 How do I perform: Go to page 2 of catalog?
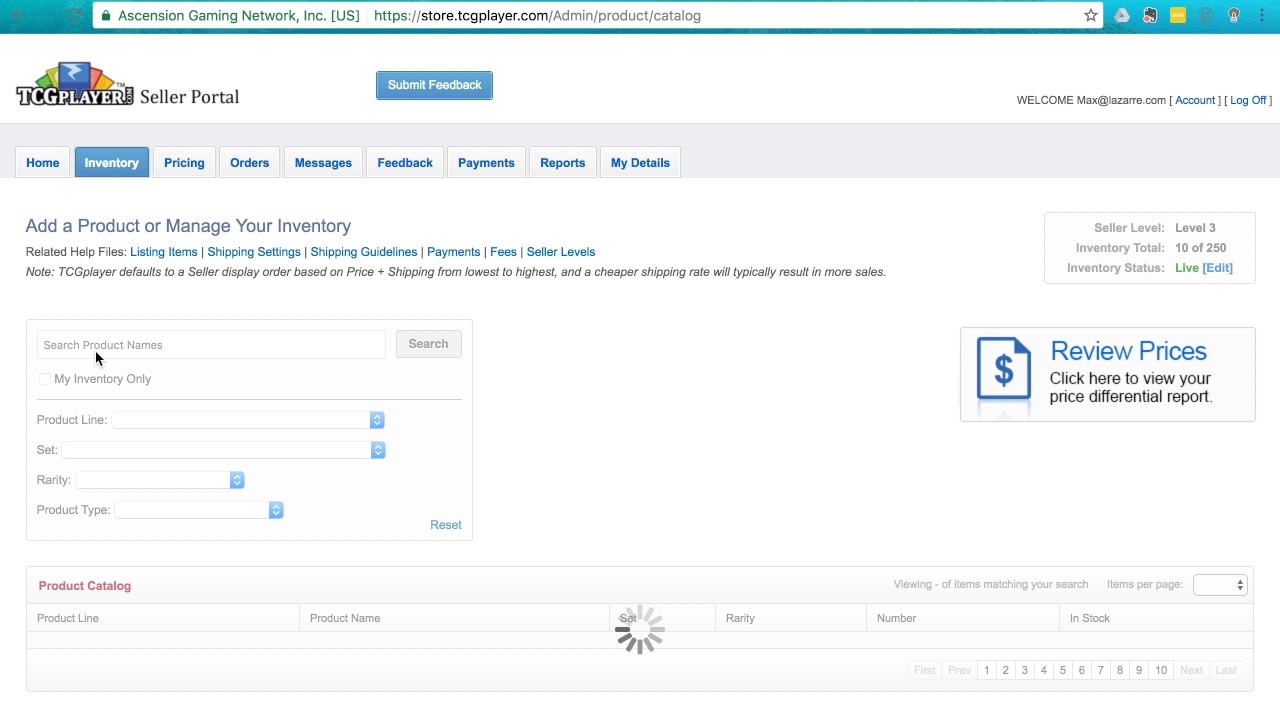(1006, 670)
